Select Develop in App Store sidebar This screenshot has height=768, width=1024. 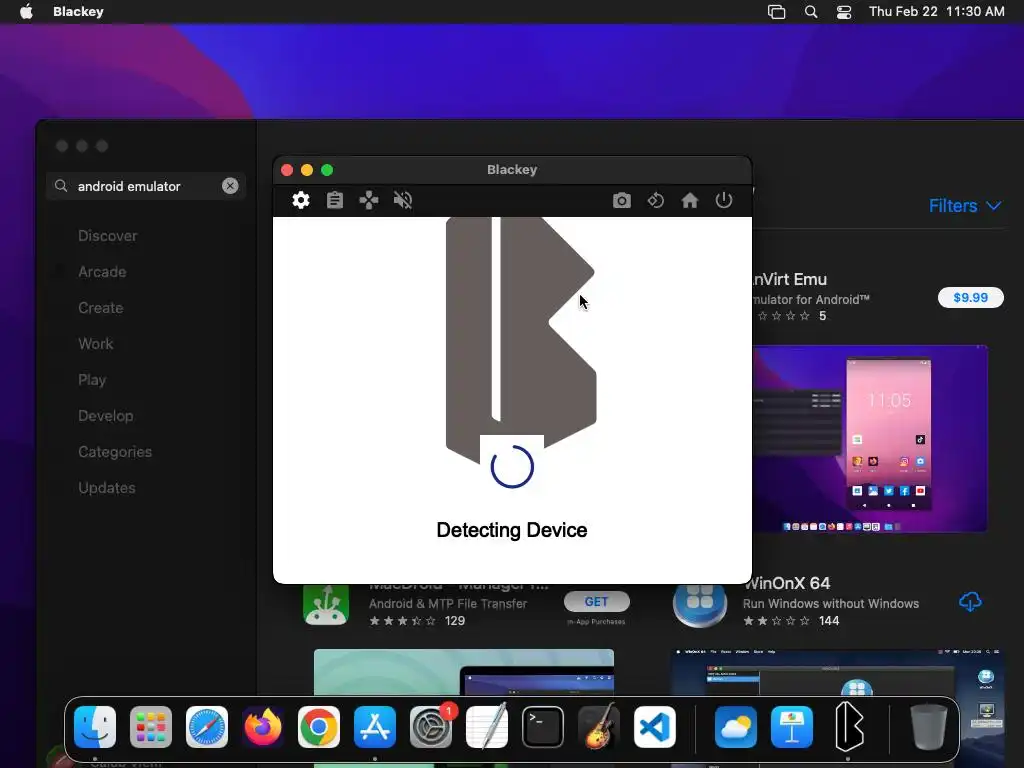(105, 415)
